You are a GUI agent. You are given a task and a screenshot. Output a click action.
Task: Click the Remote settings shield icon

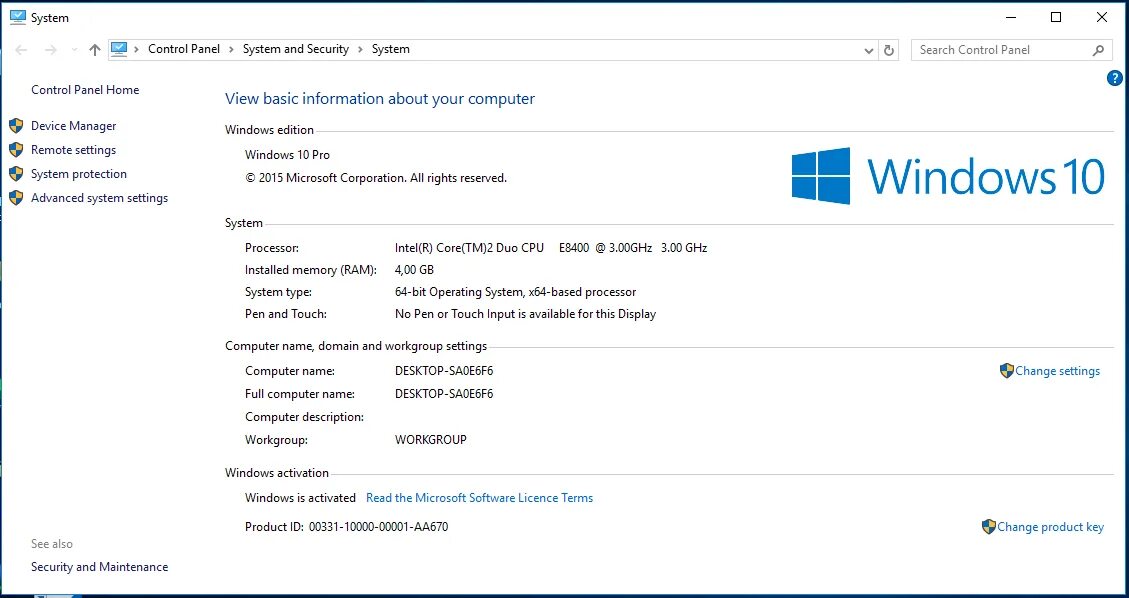point(16,150)
